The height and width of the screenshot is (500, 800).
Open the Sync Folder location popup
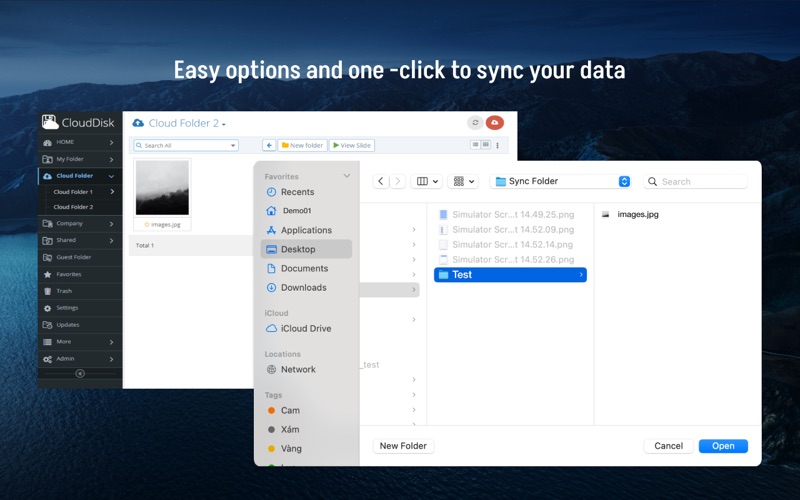(x=560, y=181)
